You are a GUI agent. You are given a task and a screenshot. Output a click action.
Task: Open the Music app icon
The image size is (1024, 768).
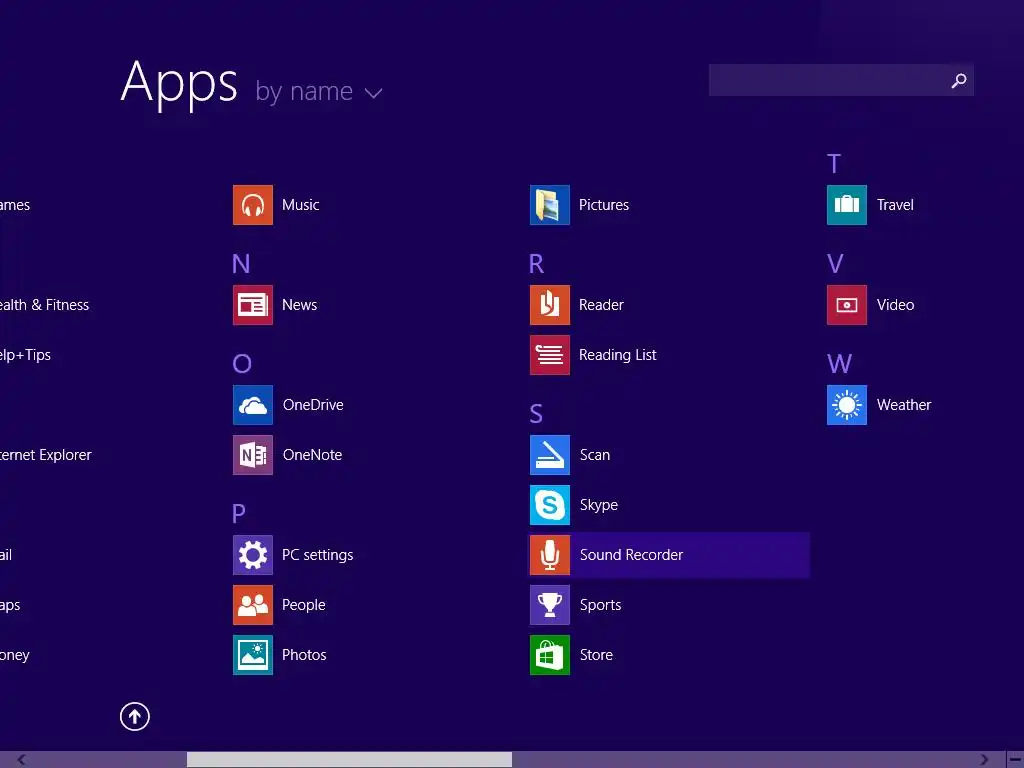tap(253, 205)
